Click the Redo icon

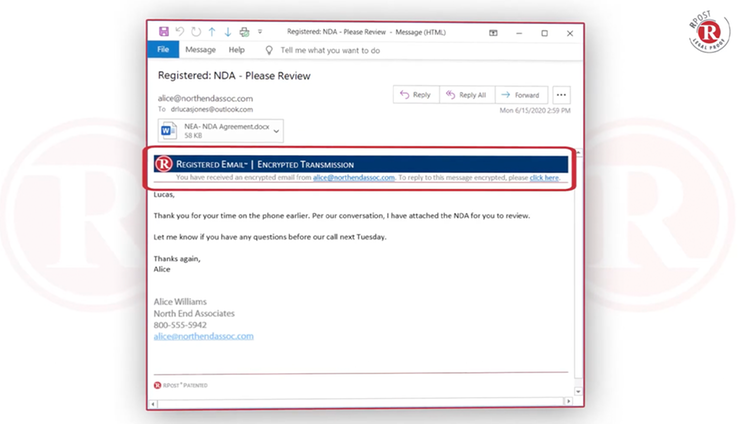click(196, 32)
